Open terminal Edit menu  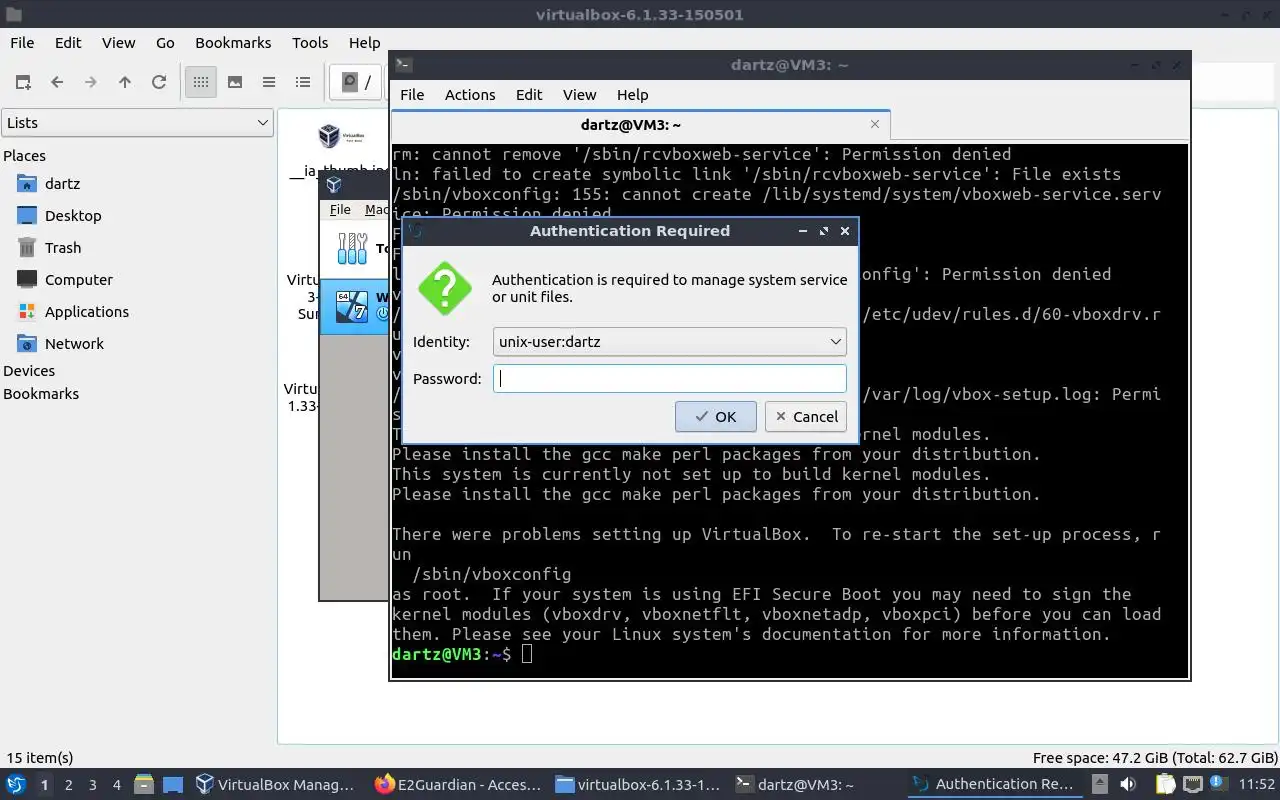(529, 95)
